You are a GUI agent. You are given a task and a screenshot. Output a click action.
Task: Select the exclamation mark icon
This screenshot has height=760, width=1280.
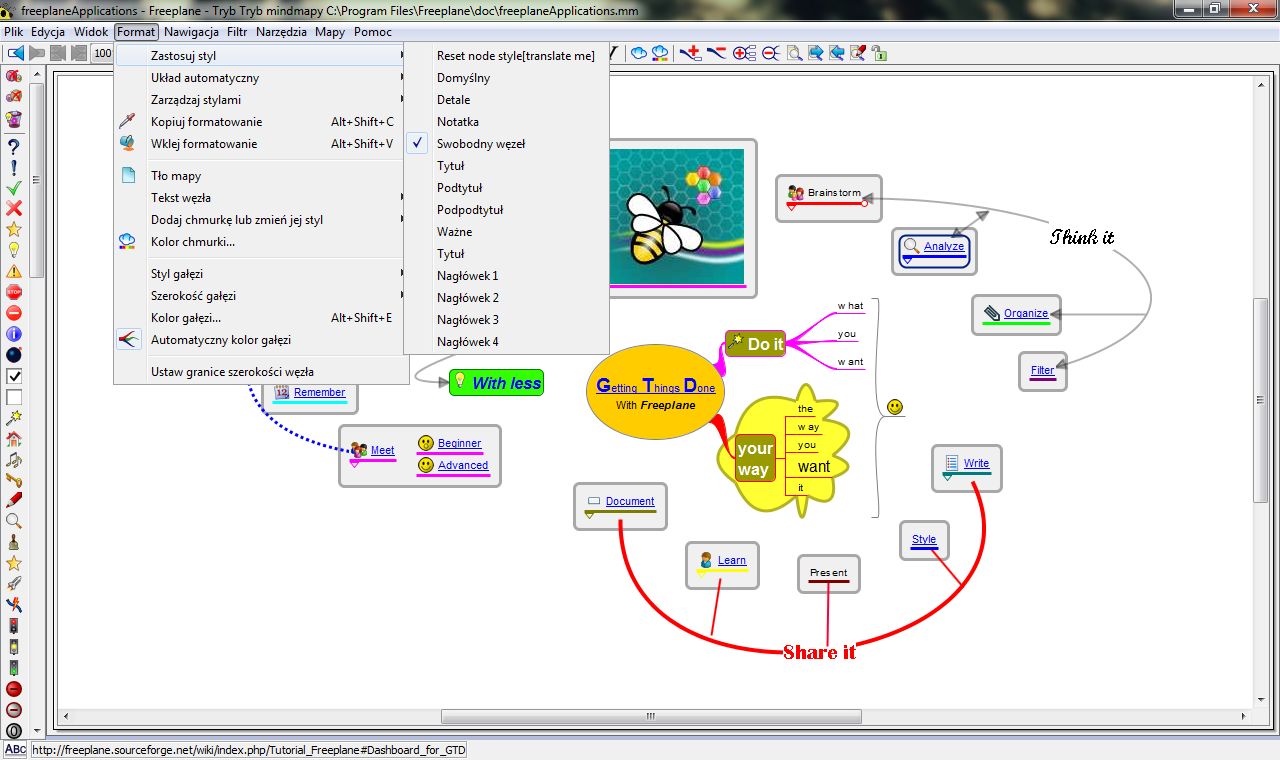pyautogui.click(x=14, y=167)
